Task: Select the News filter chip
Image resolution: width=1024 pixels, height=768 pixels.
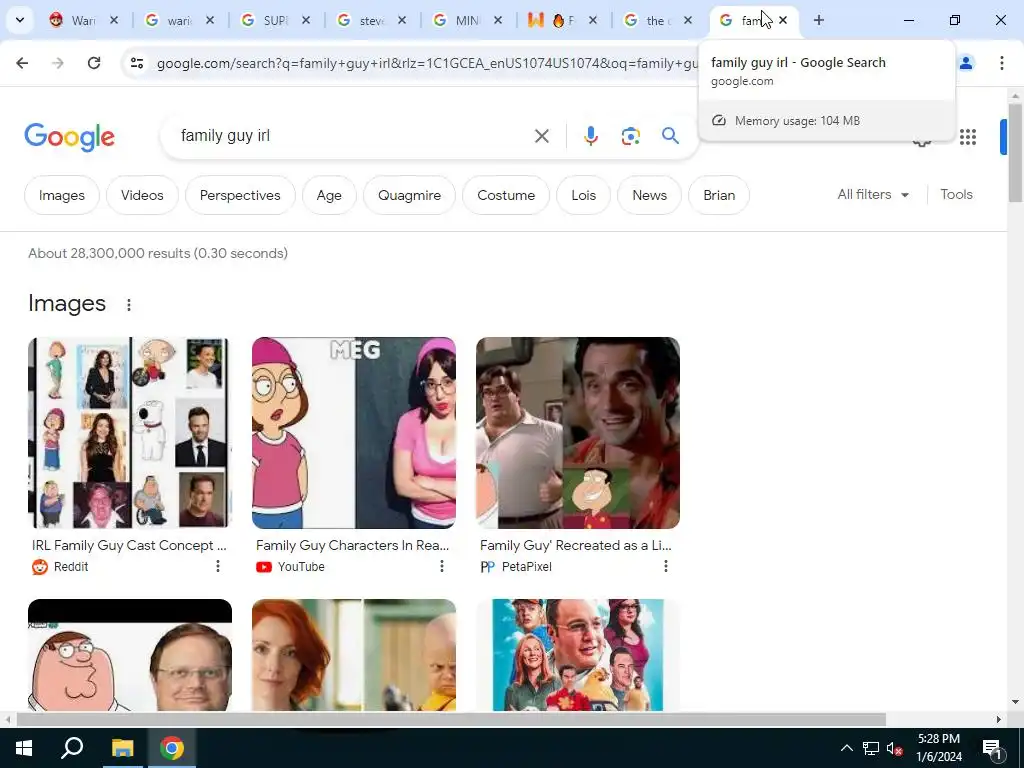Action: pyautogui.click(x=650, y=195)
